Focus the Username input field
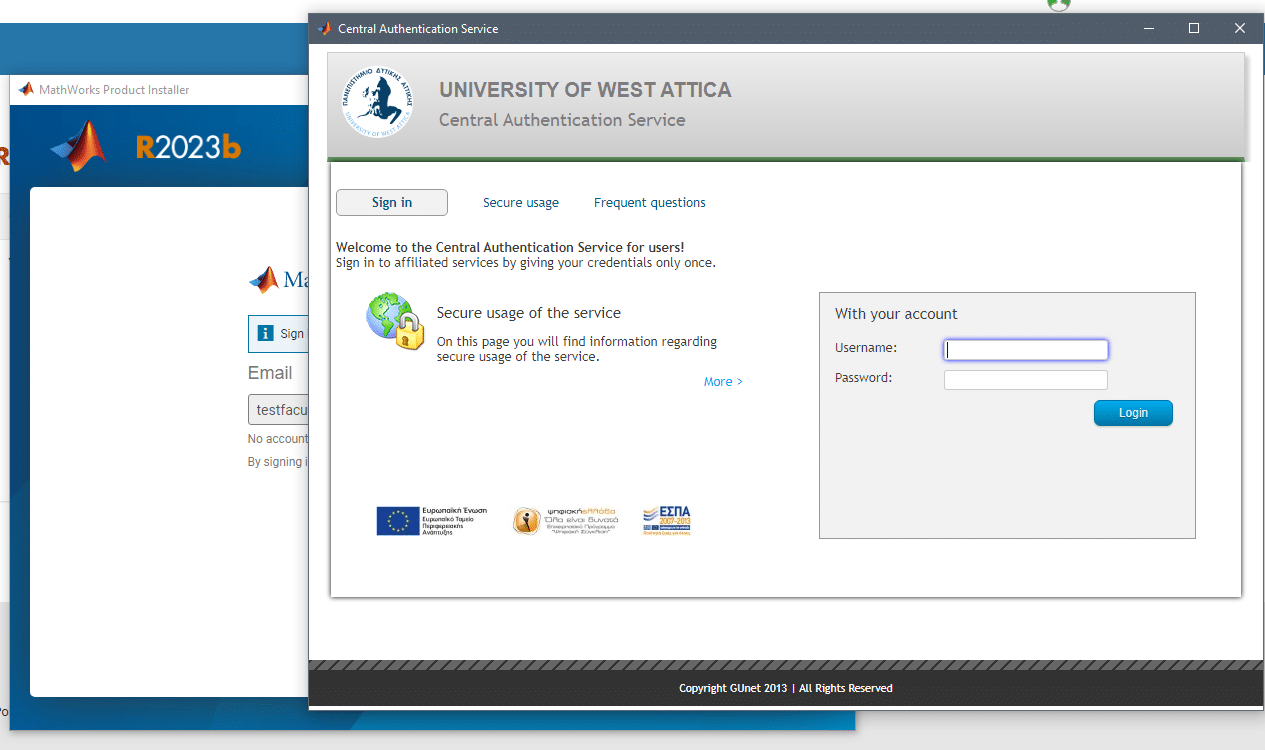The image size is (1265, 750). pos(1026,350)
